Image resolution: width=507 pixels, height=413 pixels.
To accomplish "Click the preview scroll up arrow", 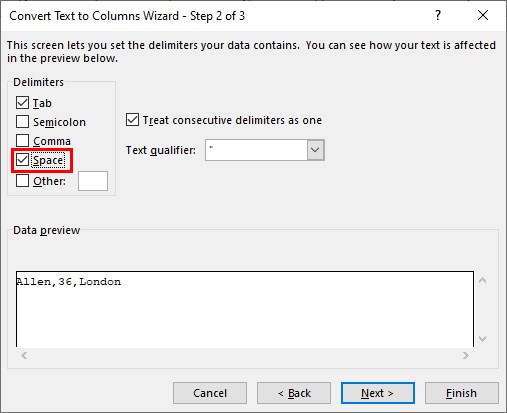I will [x=482, y=281].
